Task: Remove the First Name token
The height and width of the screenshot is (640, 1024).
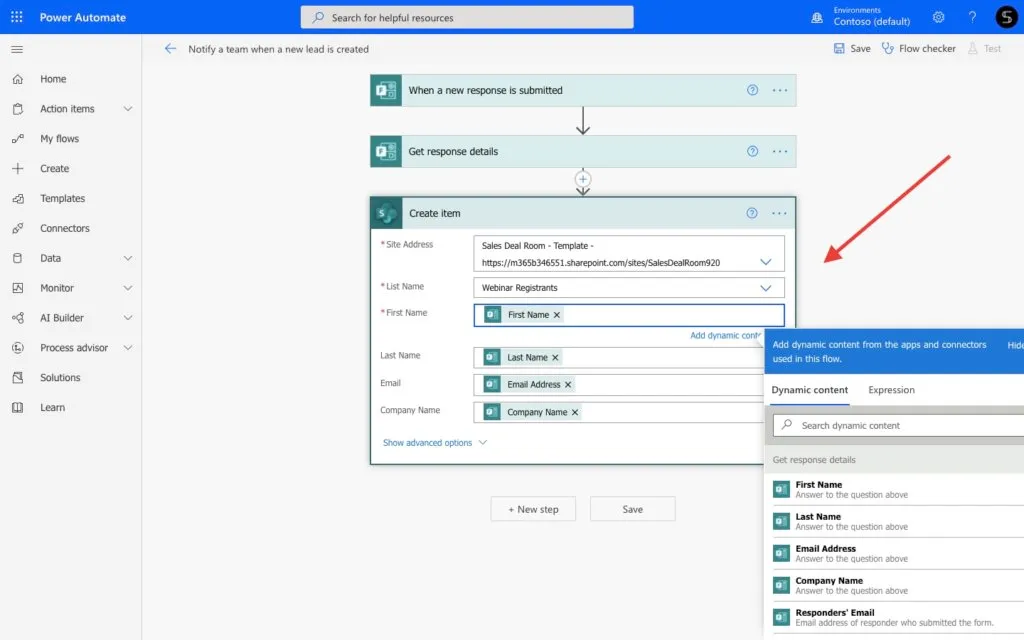Action: click(556, 315)
